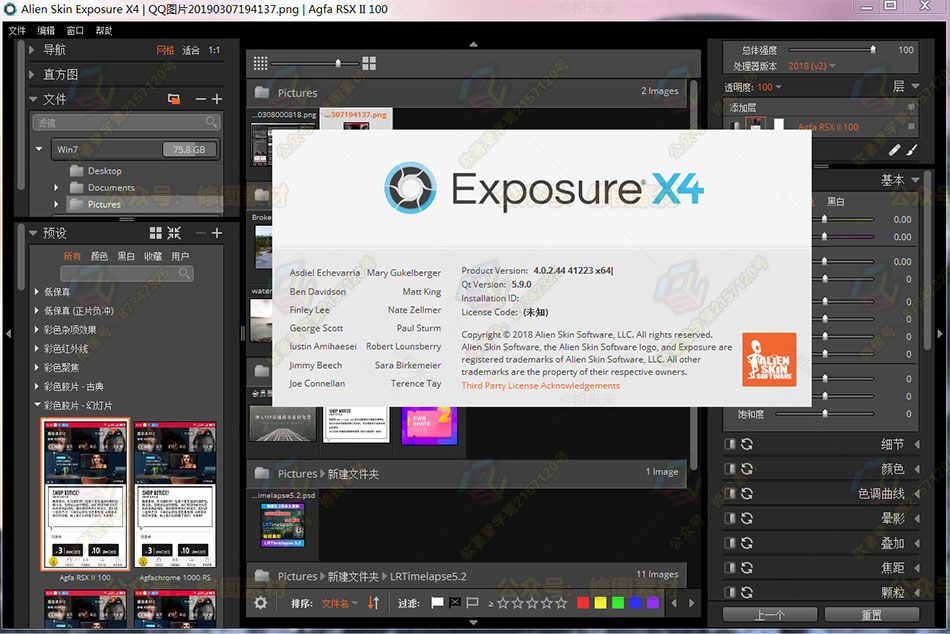This screenshot has height=634, width=950.
Task: Toggle the 颗粒 panel on/off switch
Action: 730,593
